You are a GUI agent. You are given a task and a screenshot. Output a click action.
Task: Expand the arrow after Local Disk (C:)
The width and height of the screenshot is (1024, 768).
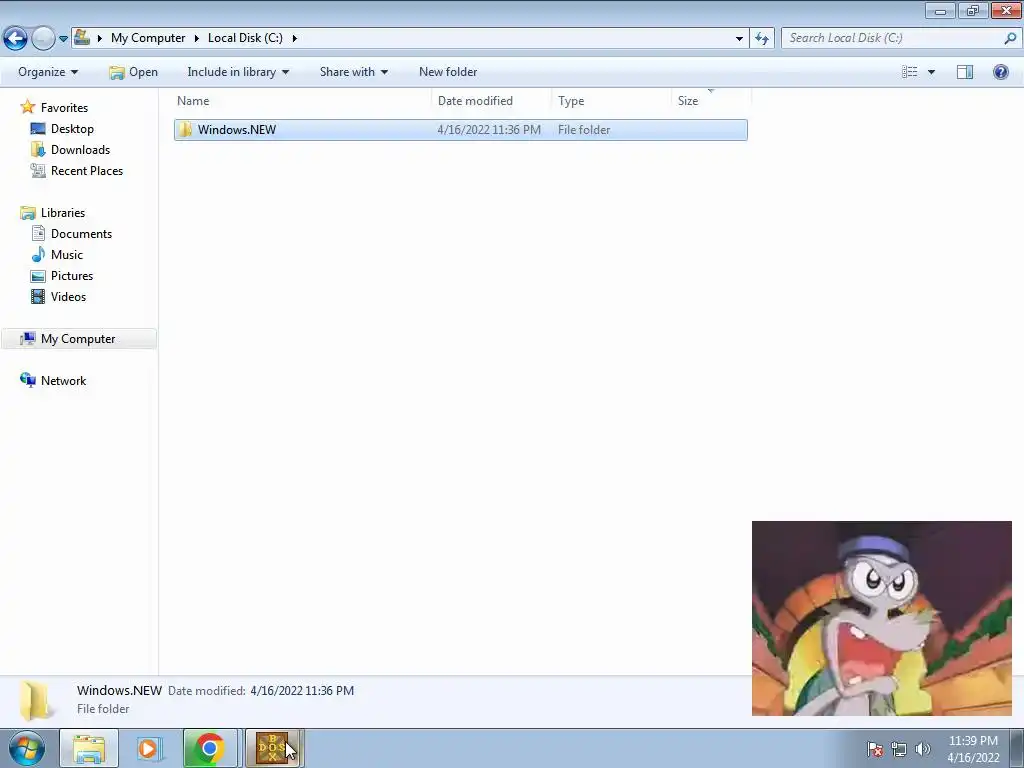click(x=295, y=38)
